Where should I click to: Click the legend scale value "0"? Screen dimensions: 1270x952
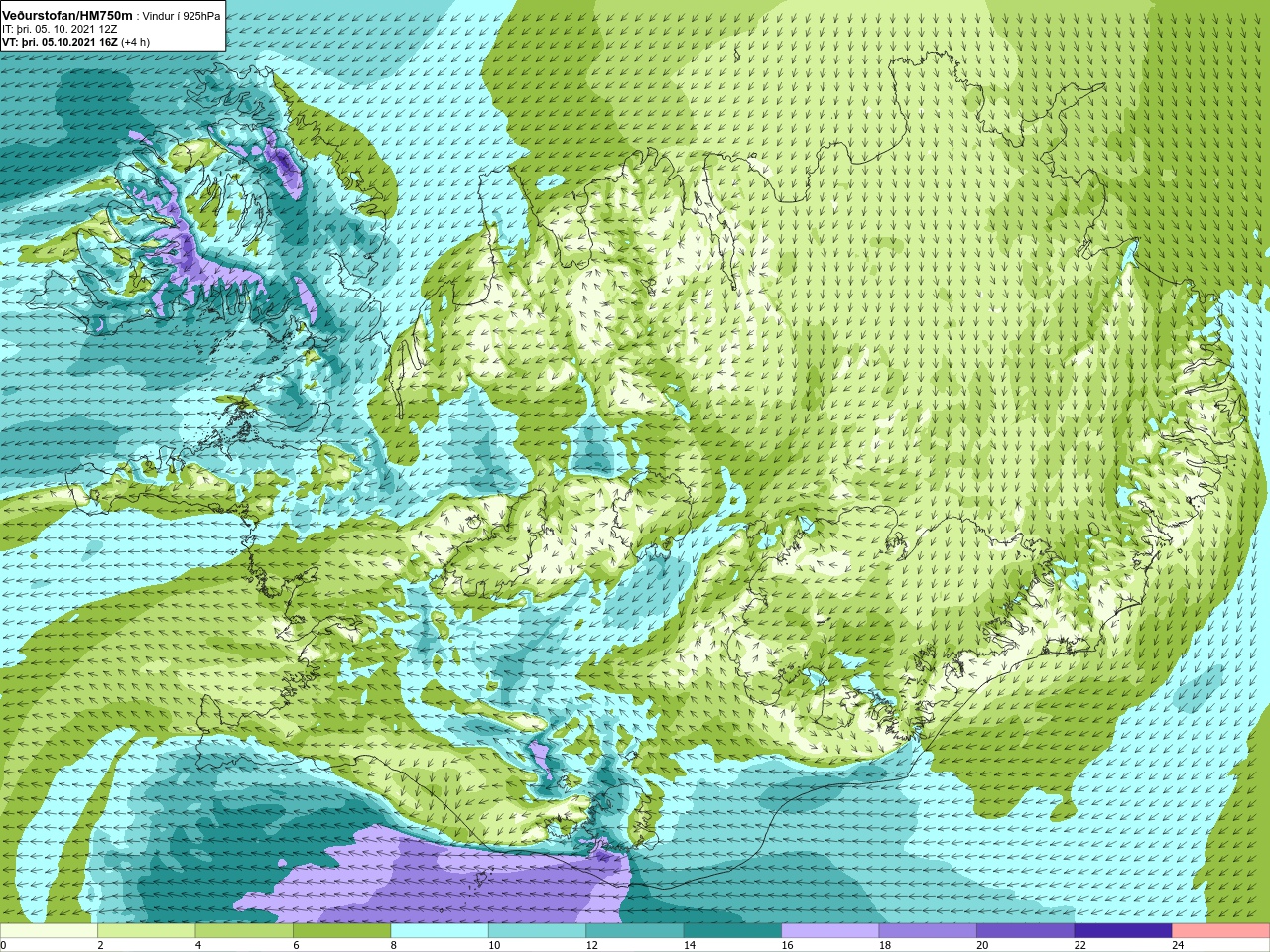coord(3,945)
